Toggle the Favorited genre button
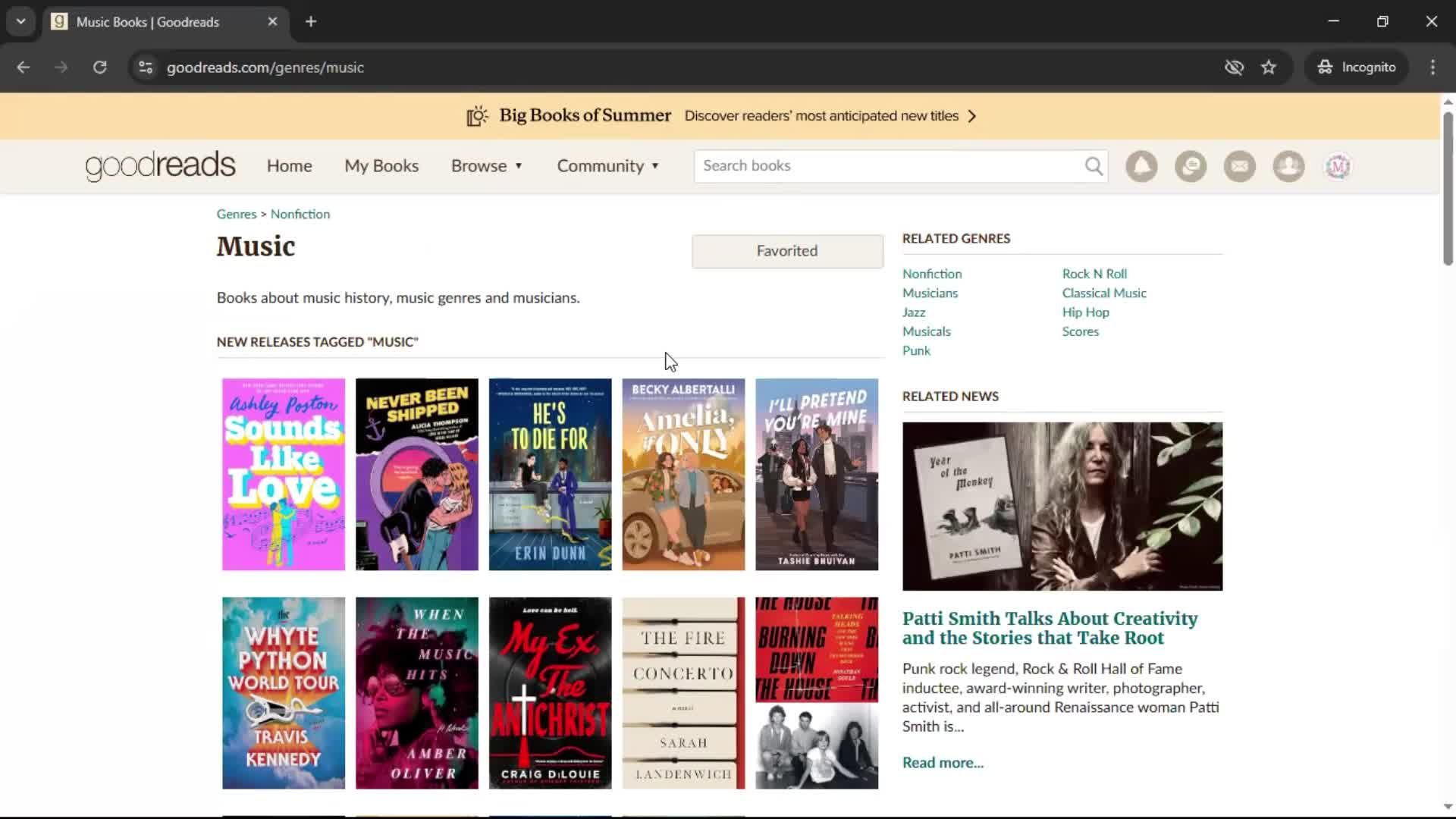Viewport: 1456px width, 819px height. 787,251
